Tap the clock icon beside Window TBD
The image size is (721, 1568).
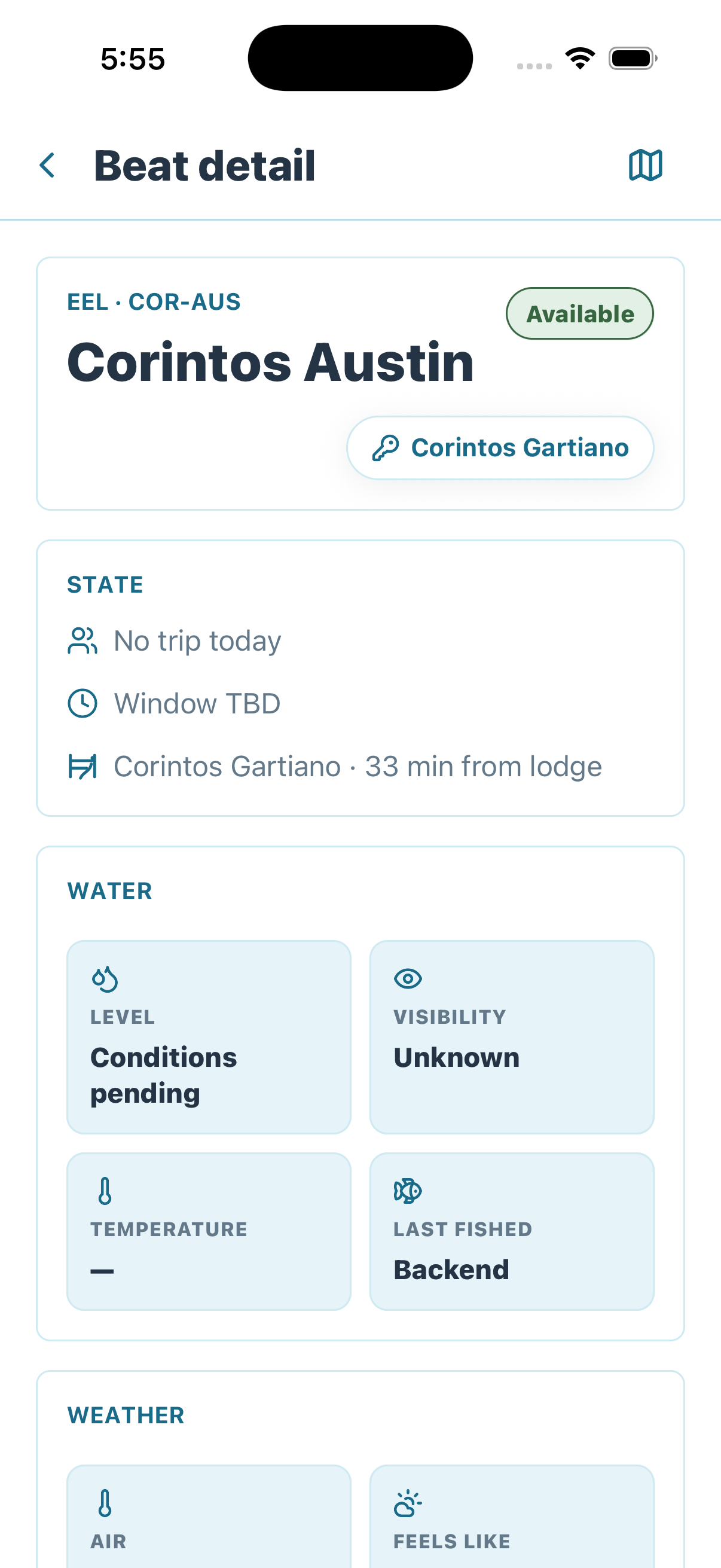82,704
